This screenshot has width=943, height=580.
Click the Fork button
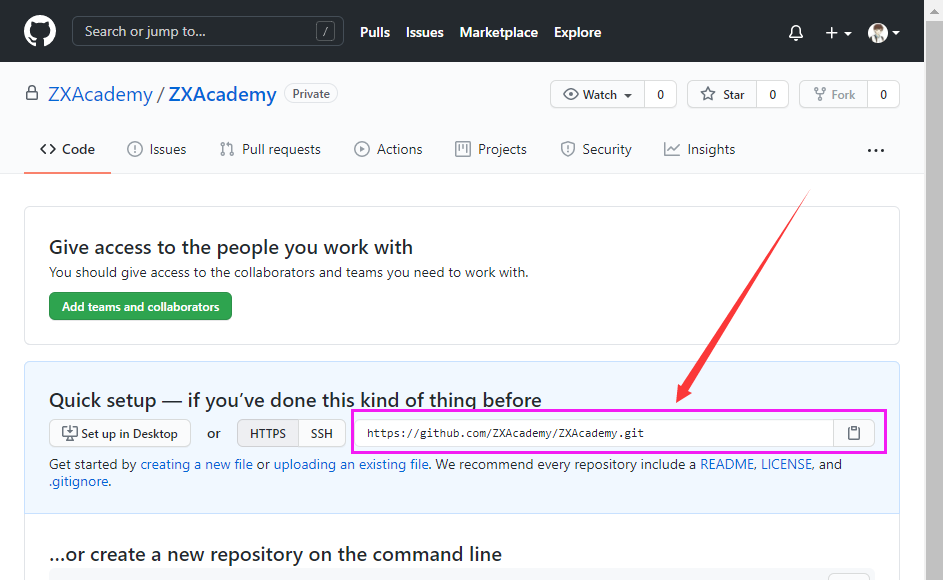(x=834, y=94)
